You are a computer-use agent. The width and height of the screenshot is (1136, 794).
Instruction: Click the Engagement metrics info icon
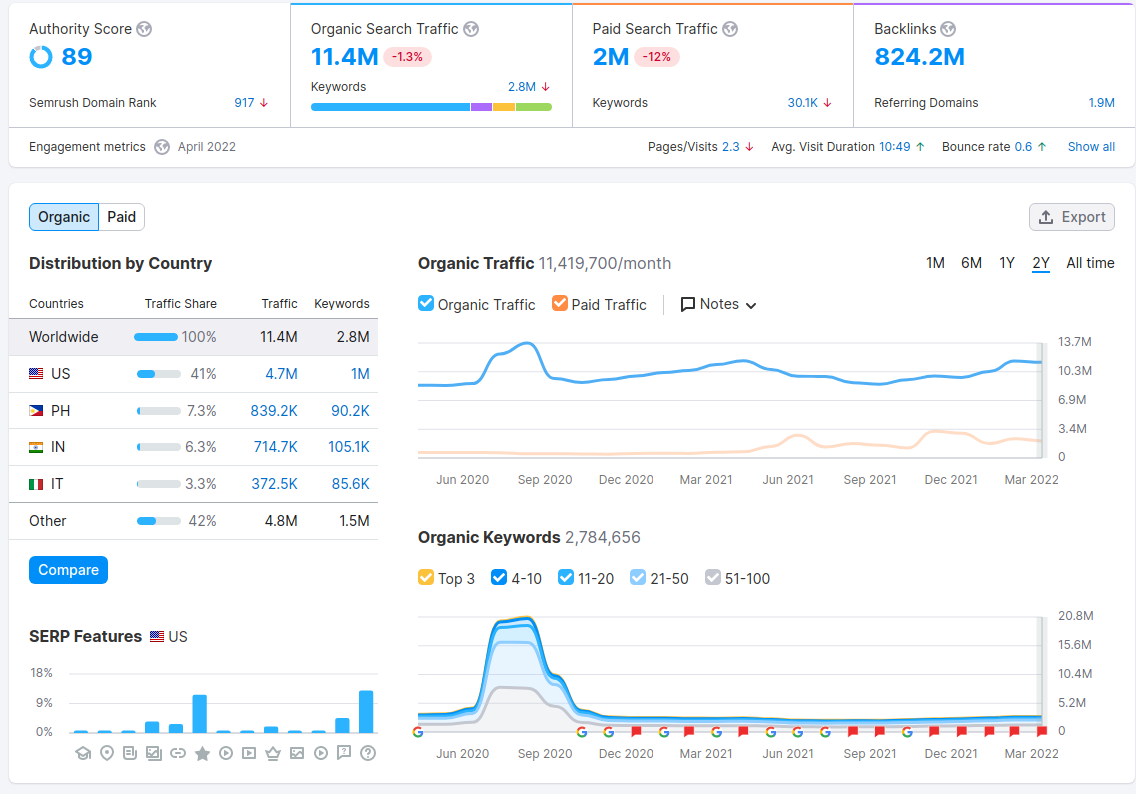click(161, 146)
